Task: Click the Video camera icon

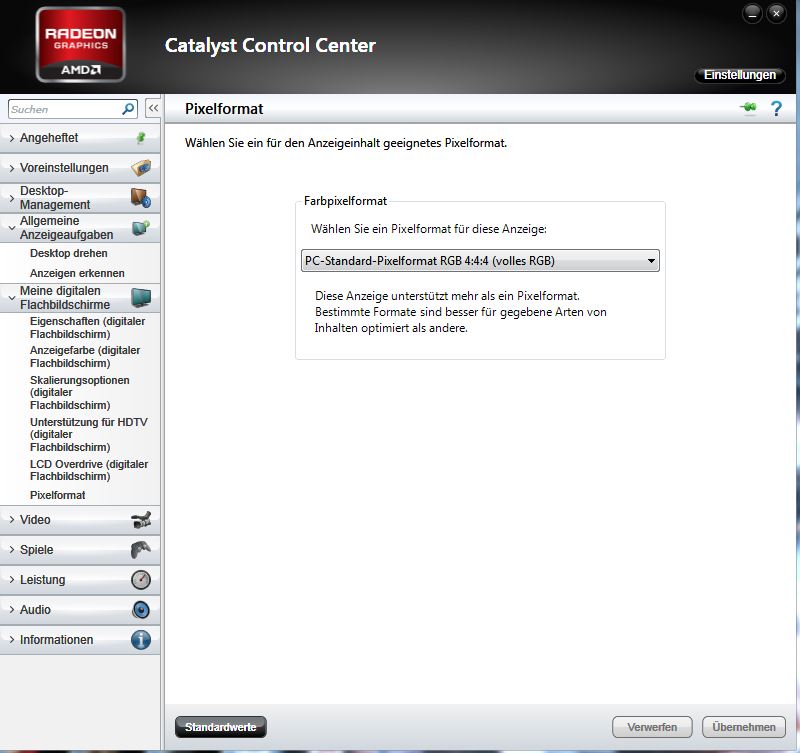Action: click(x=141, y=519)
